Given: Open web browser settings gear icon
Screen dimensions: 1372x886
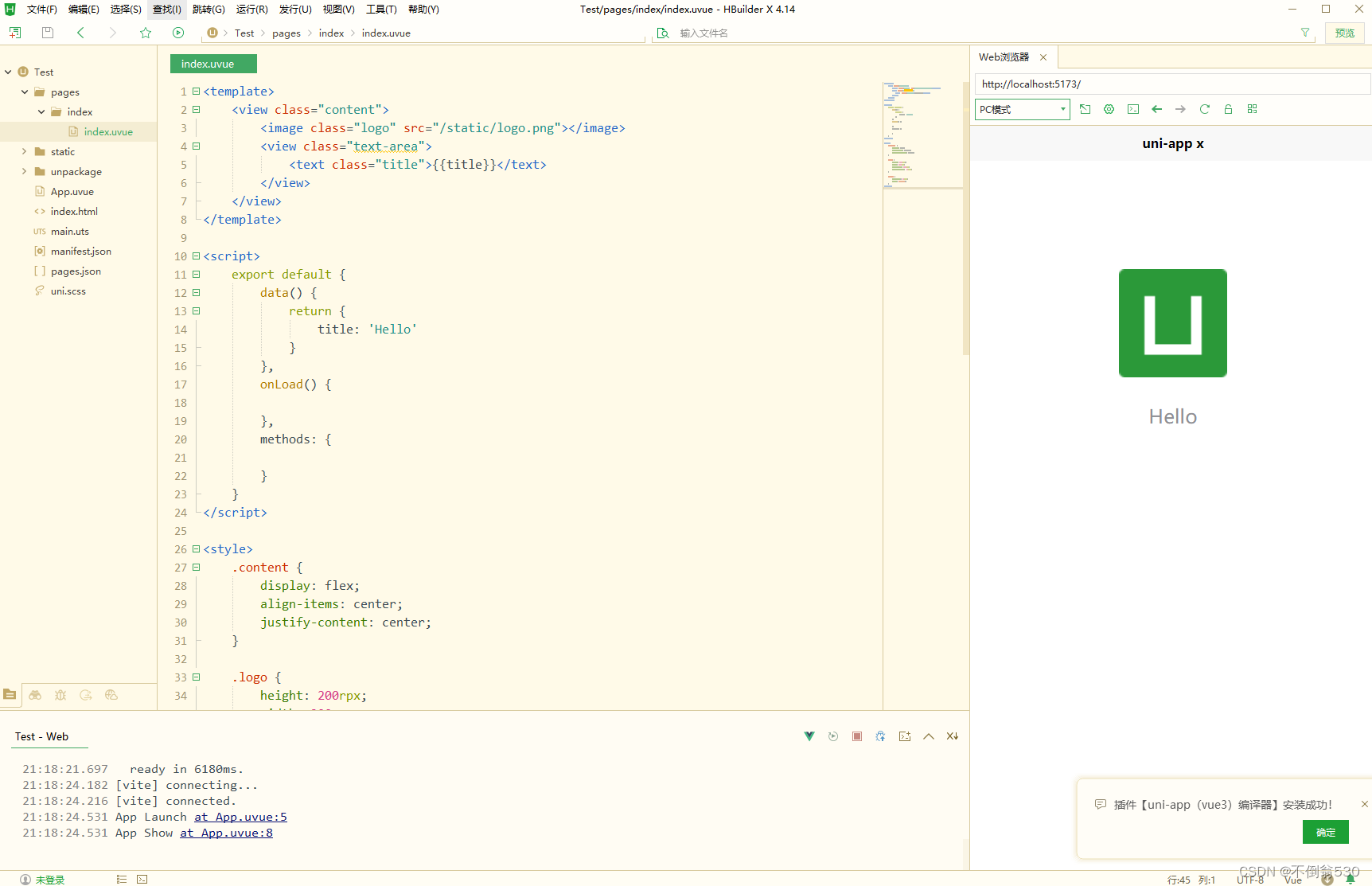Looking at the screenshot, I should coord(1109,109).
